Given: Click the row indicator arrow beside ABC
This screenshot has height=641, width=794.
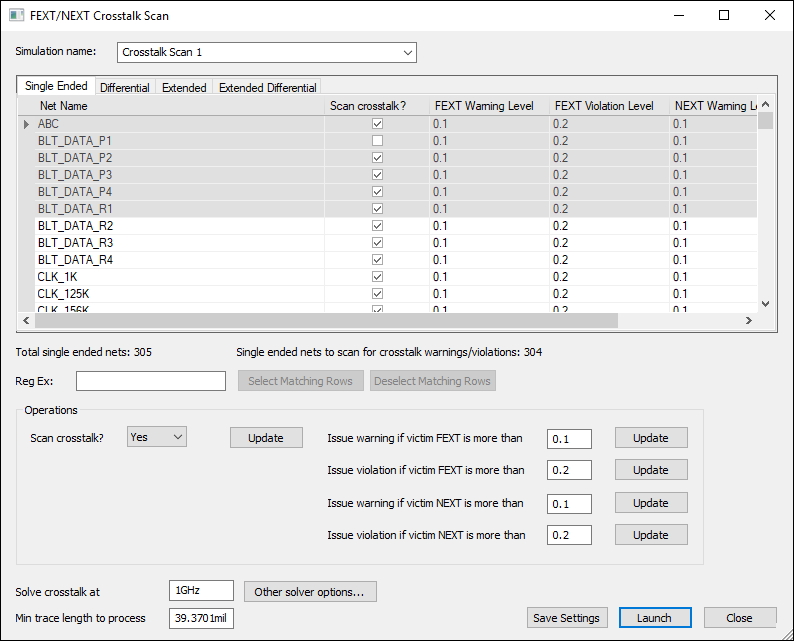Looking at the screenshot, I should [26, 124].
